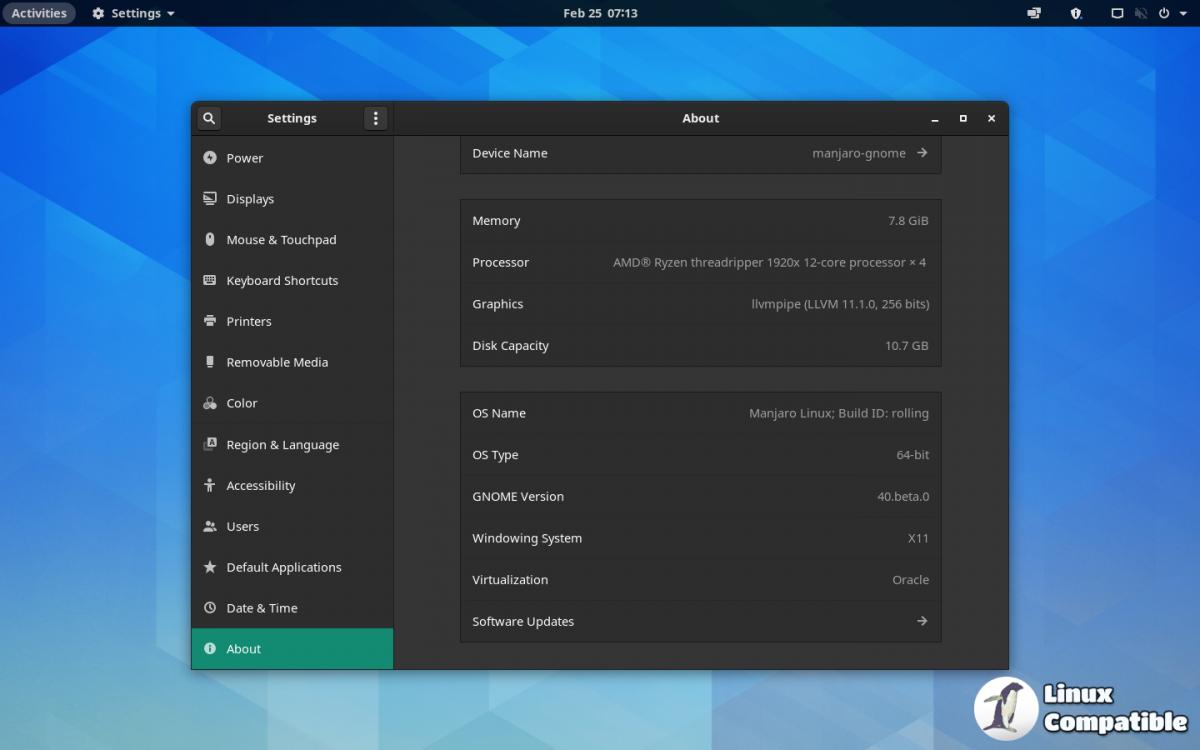The width and height of the screenshot is (1200, 750).
Task: Switch to Keyboard Shortcuts panel
Action: pyautogui.click(x=282, y=281)
